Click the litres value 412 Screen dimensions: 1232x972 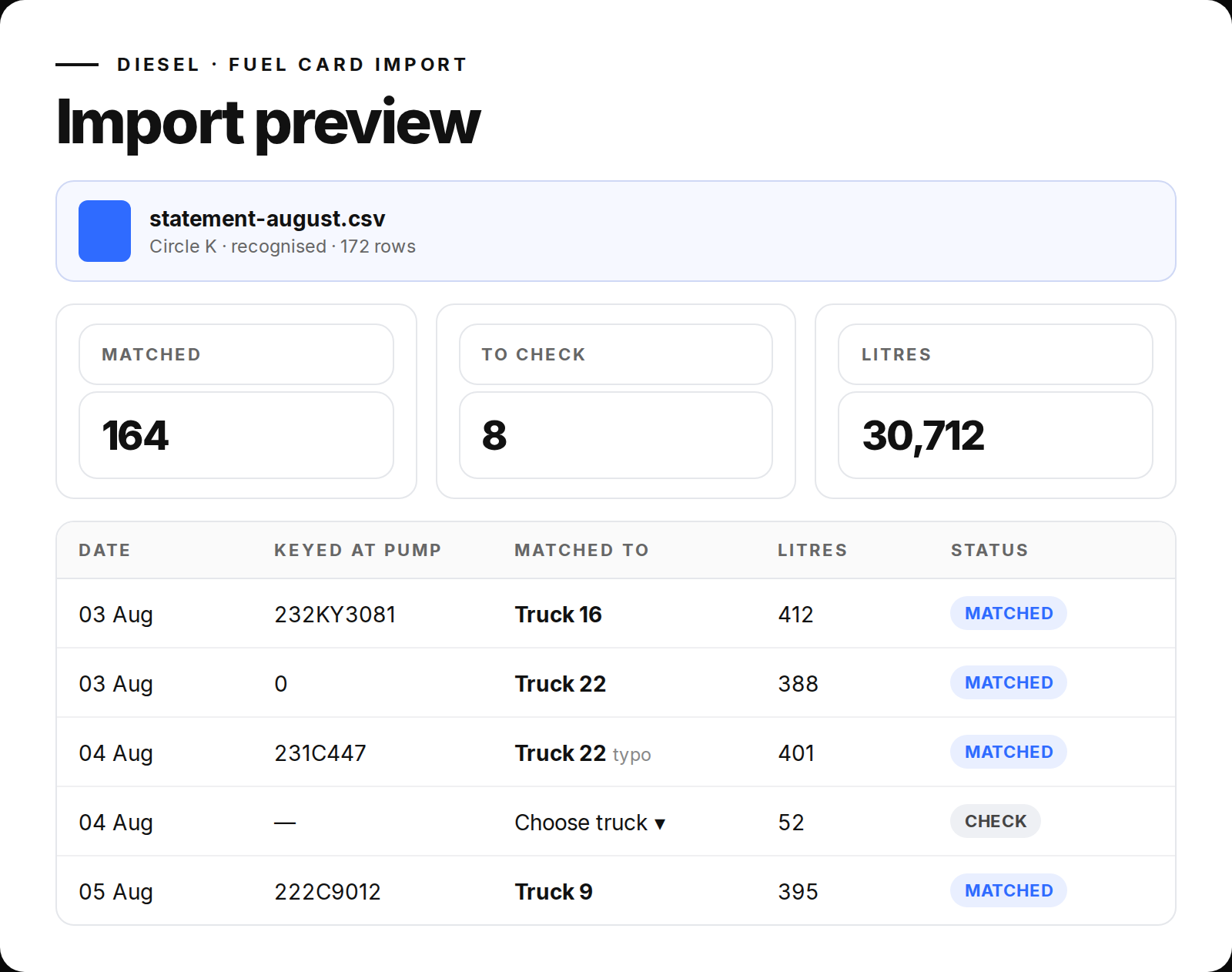coord(795,615)
